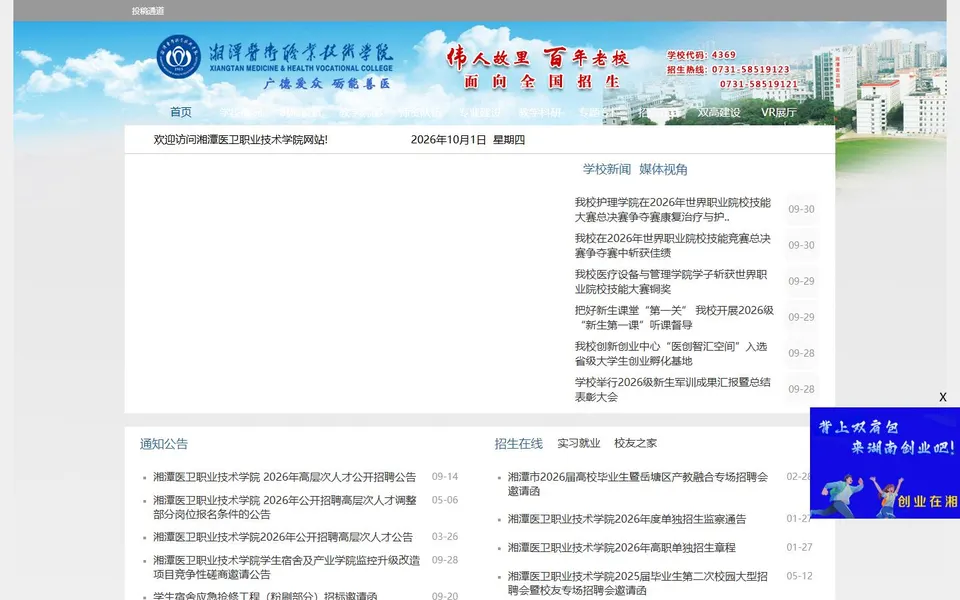Open 2026年高职单独招生章程
960x600 pixels.
point(621,548)
